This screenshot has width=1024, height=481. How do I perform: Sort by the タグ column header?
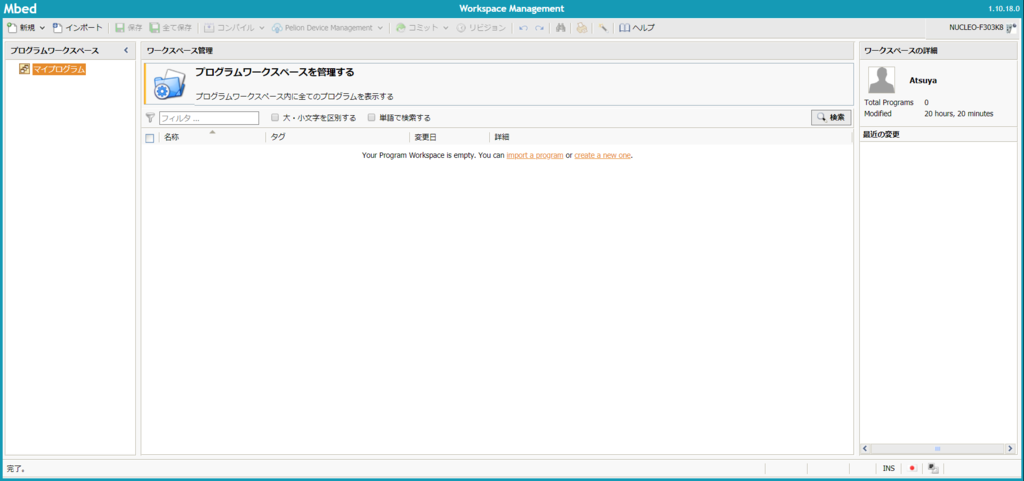[278, 137]
